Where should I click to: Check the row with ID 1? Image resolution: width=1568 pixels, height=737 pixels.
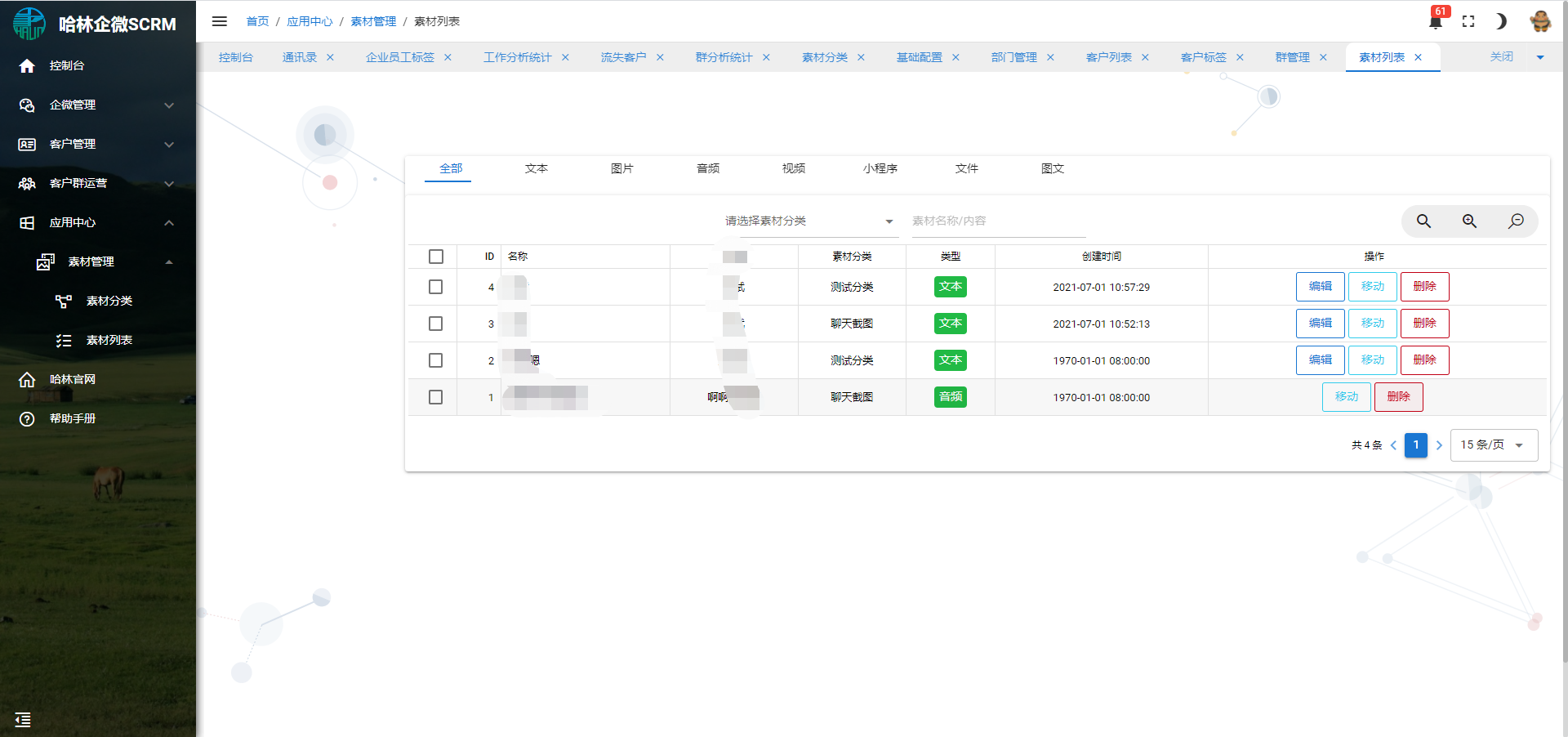click(436, 397)
